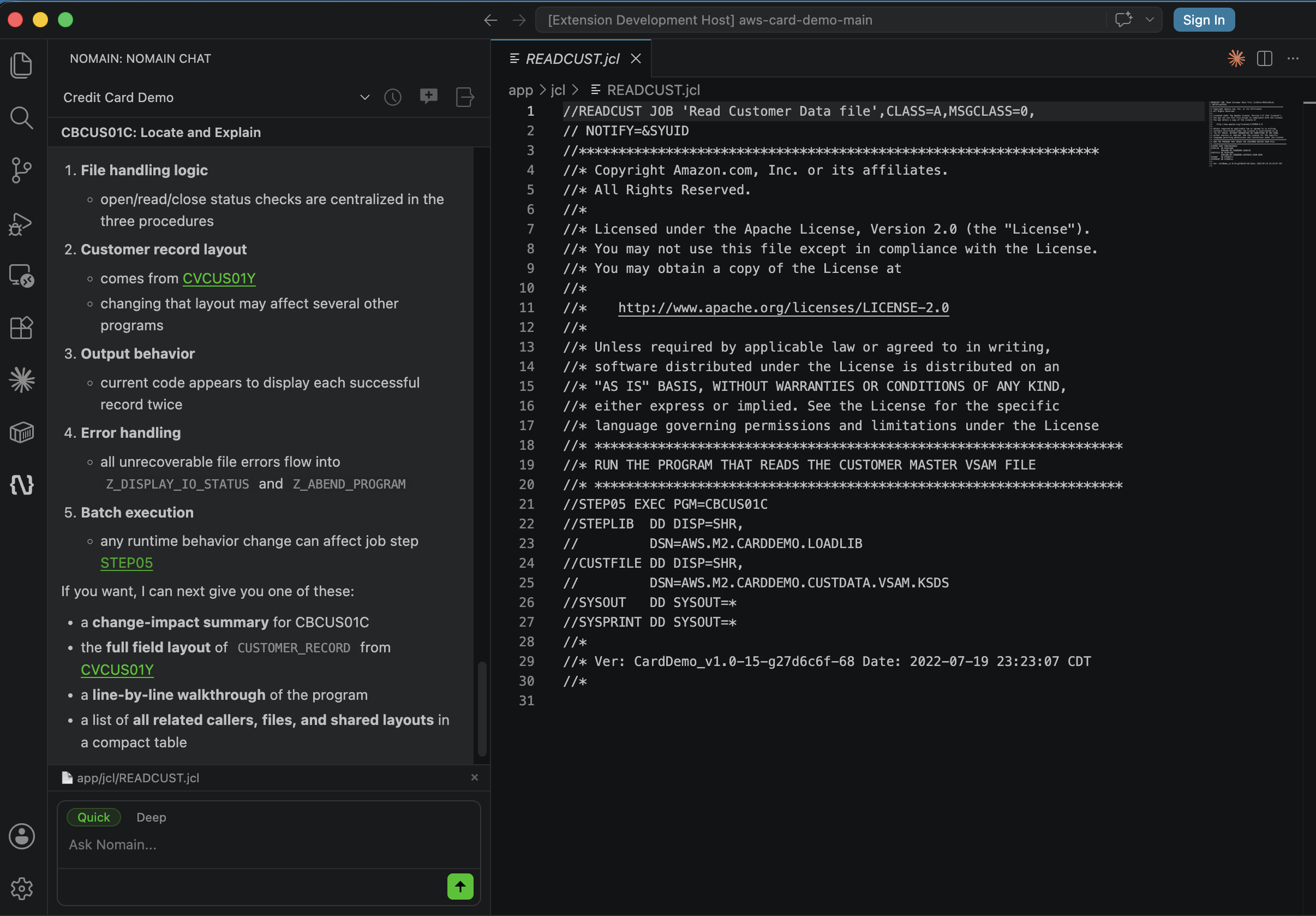Open the Search view in activity bar
This screenshot has width=1316, height=916.
(22, 117)
